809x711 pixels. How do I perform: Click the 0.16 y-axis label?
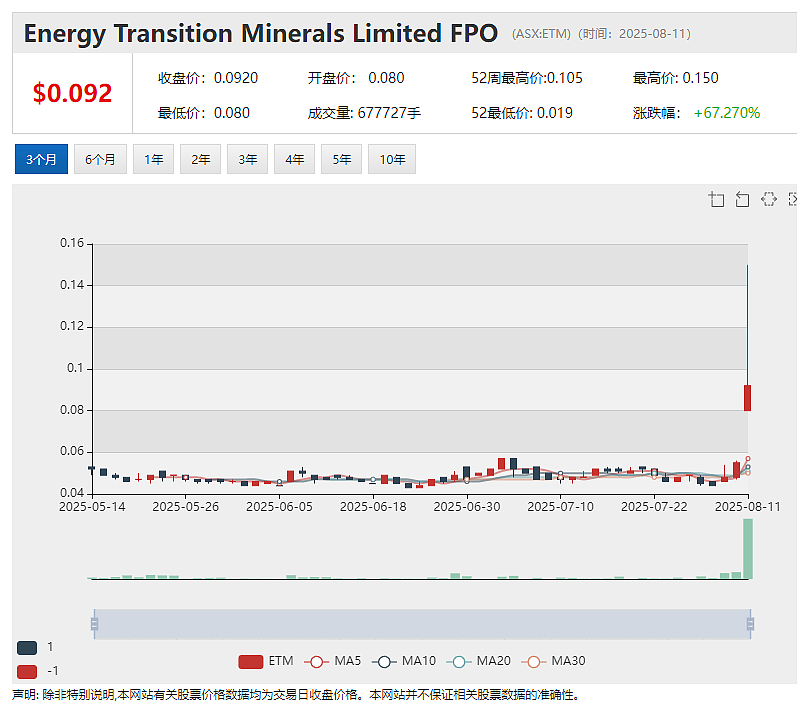(72, 243)
